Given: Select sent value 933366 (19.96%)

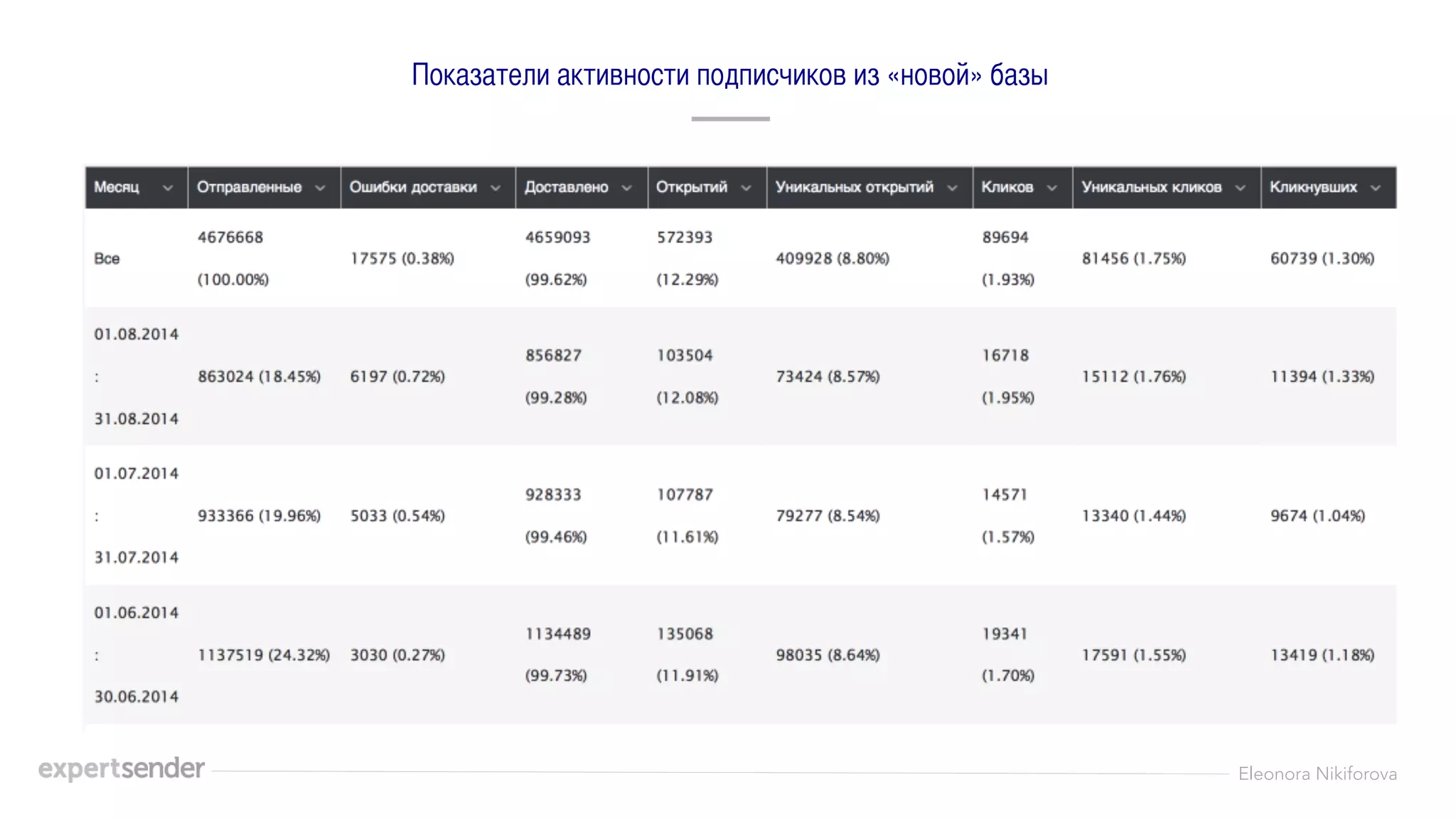Looking at the screenshot, I should pyautogui.click(x=259, y=515).
